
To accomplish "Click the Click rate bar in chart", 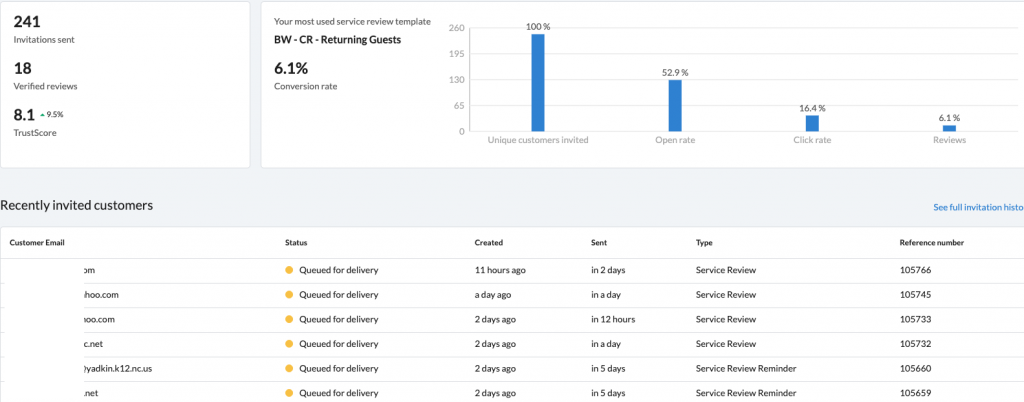I will coord(812,123).
